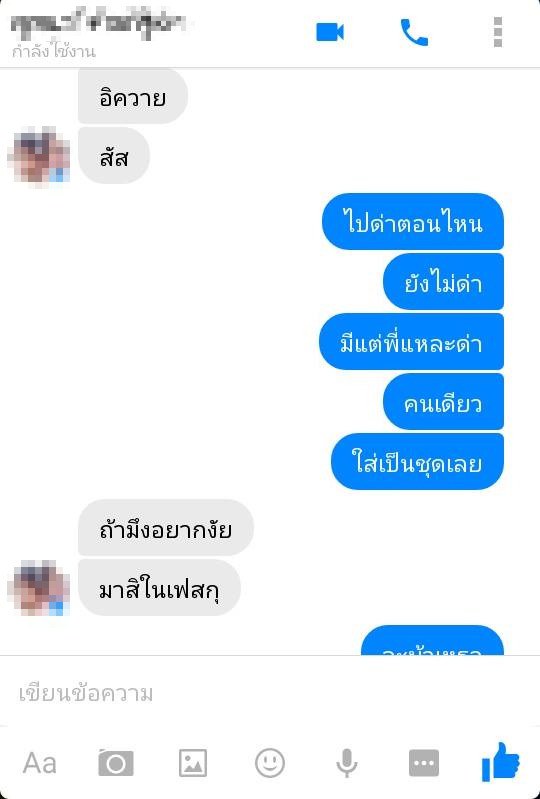Image resolution: width=540 pixels, height=799 pixels.
Task: Select the มีแต่พี่แหละด่า message bubble
Action: [411, 341]
